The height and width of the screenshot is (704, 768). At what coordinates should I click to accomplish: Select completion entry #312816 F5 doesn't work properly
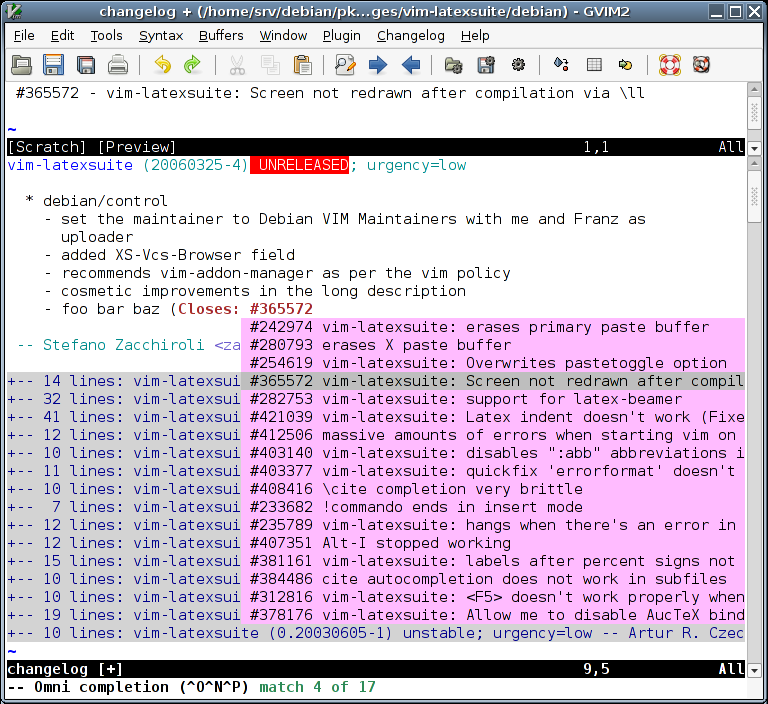point(493,597)
